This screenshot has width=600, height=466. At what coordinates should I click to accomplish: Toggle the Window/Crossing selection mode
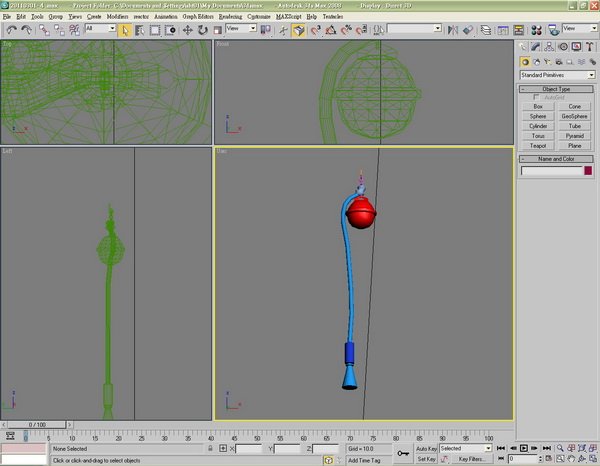click(170, 30)
